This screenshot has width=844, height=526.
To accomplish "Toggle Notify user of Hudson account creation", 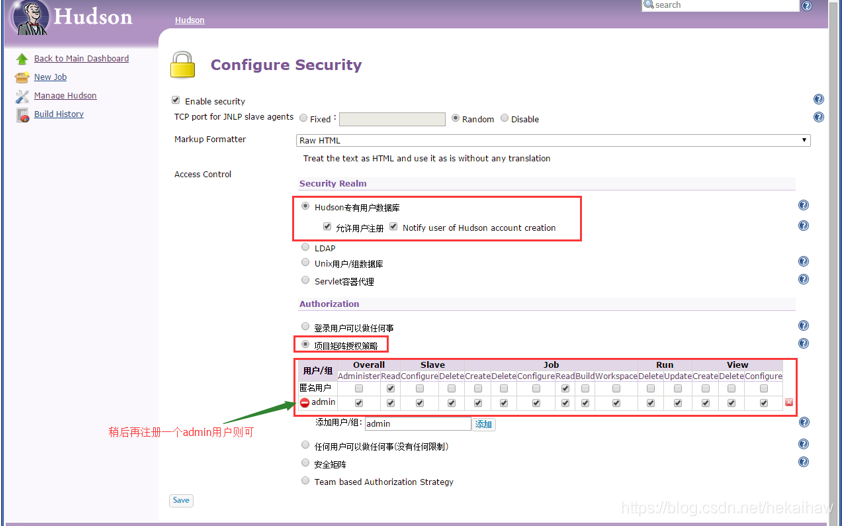I will tap(393, 226).
